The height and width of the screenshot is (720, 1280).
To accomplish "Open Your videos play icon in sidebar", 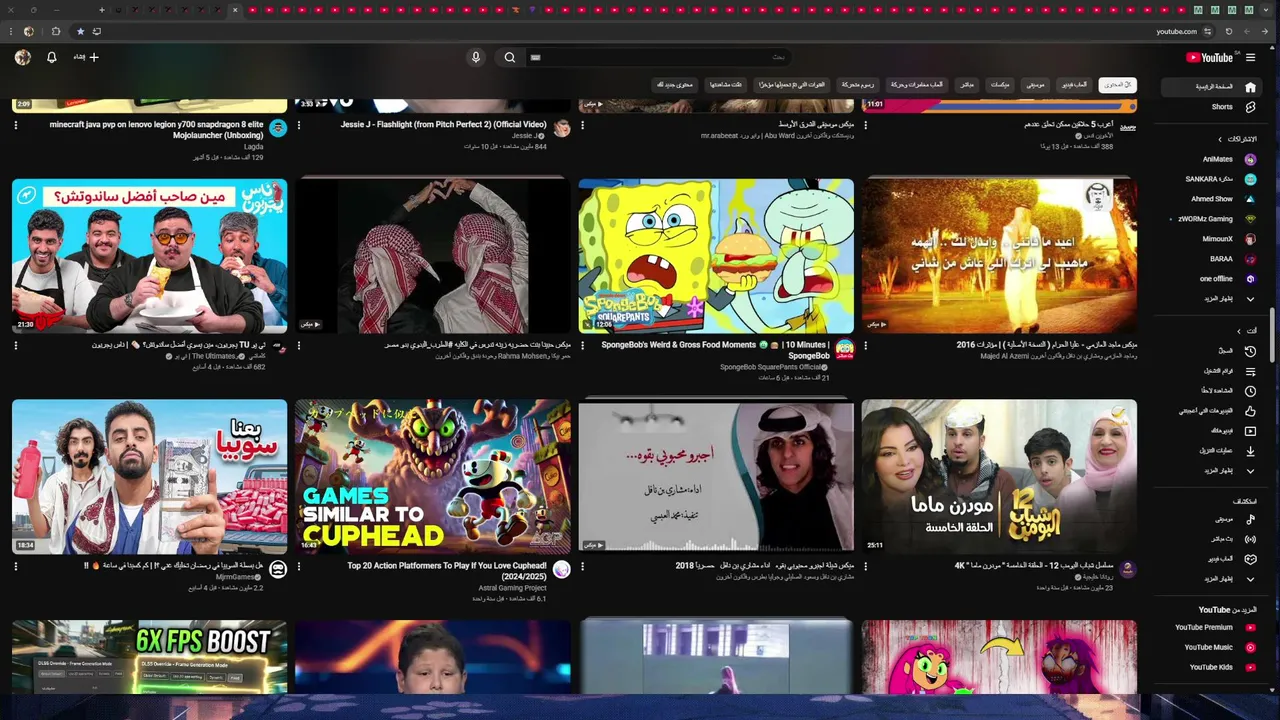I will [x=1250, y=431].
